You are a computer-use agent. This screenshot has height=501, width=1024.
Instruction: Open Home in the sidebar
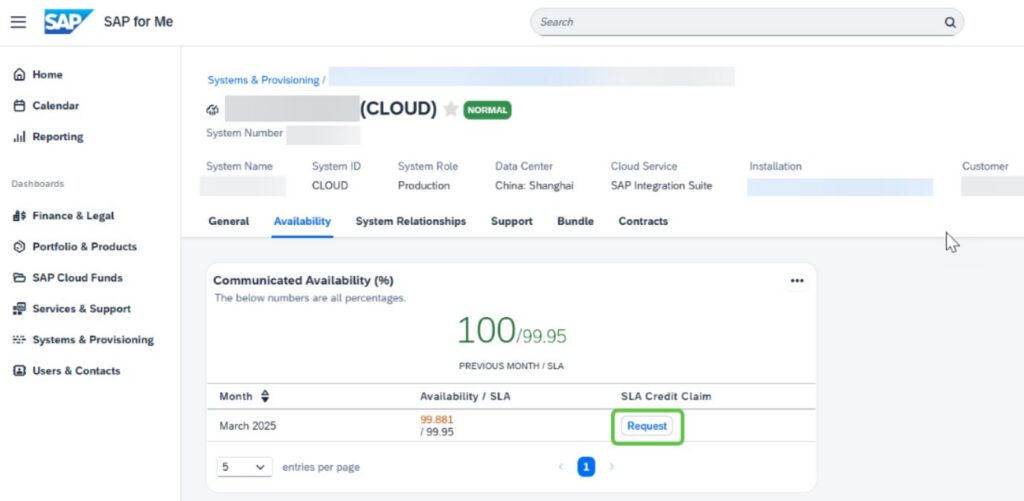coord(47,74)
